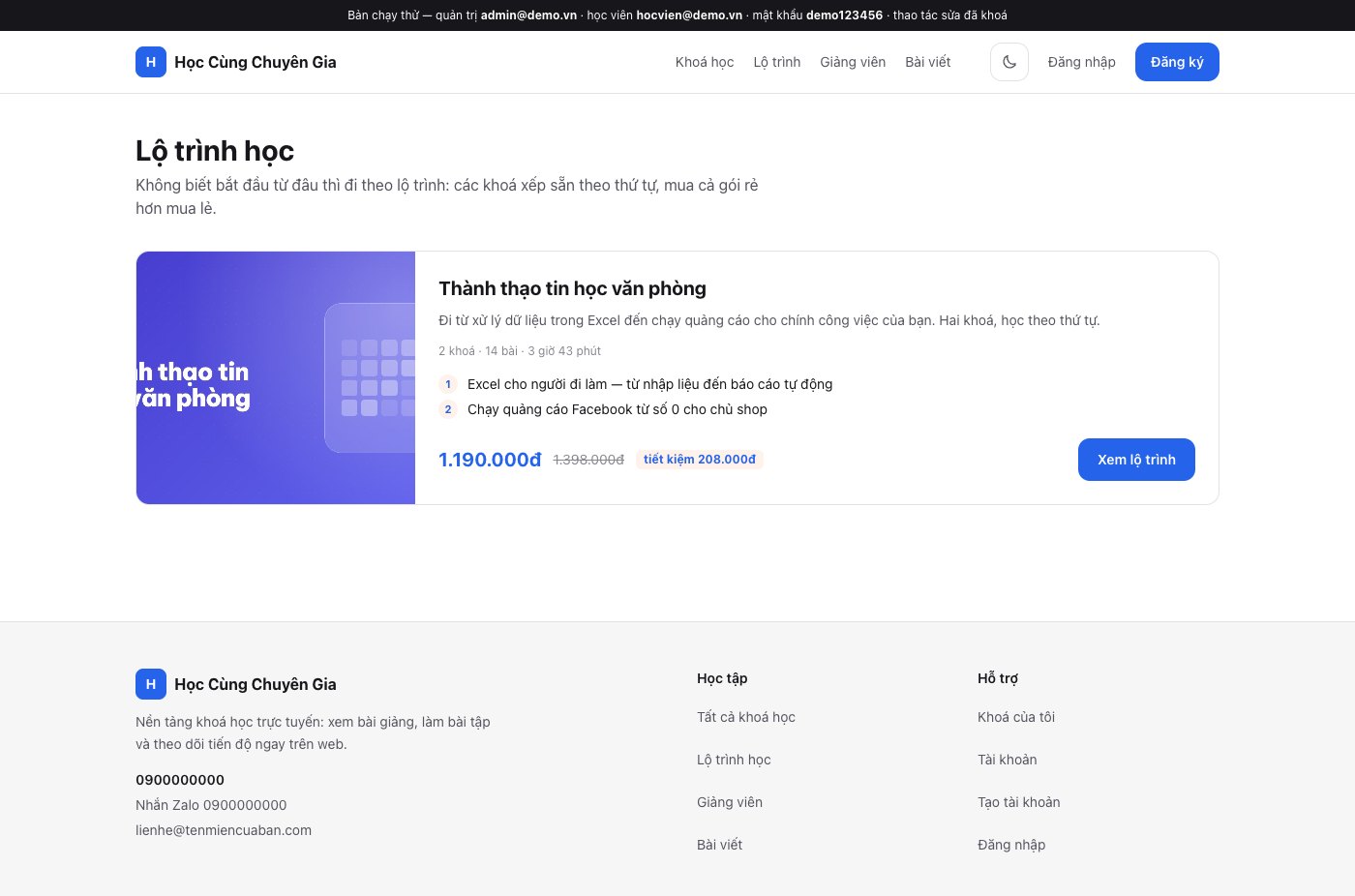Image resolution: width=1355 pixels, height=896 pixels.
Task: Click the Hỗ trợ footer column heading
Action: pos(998,678)
